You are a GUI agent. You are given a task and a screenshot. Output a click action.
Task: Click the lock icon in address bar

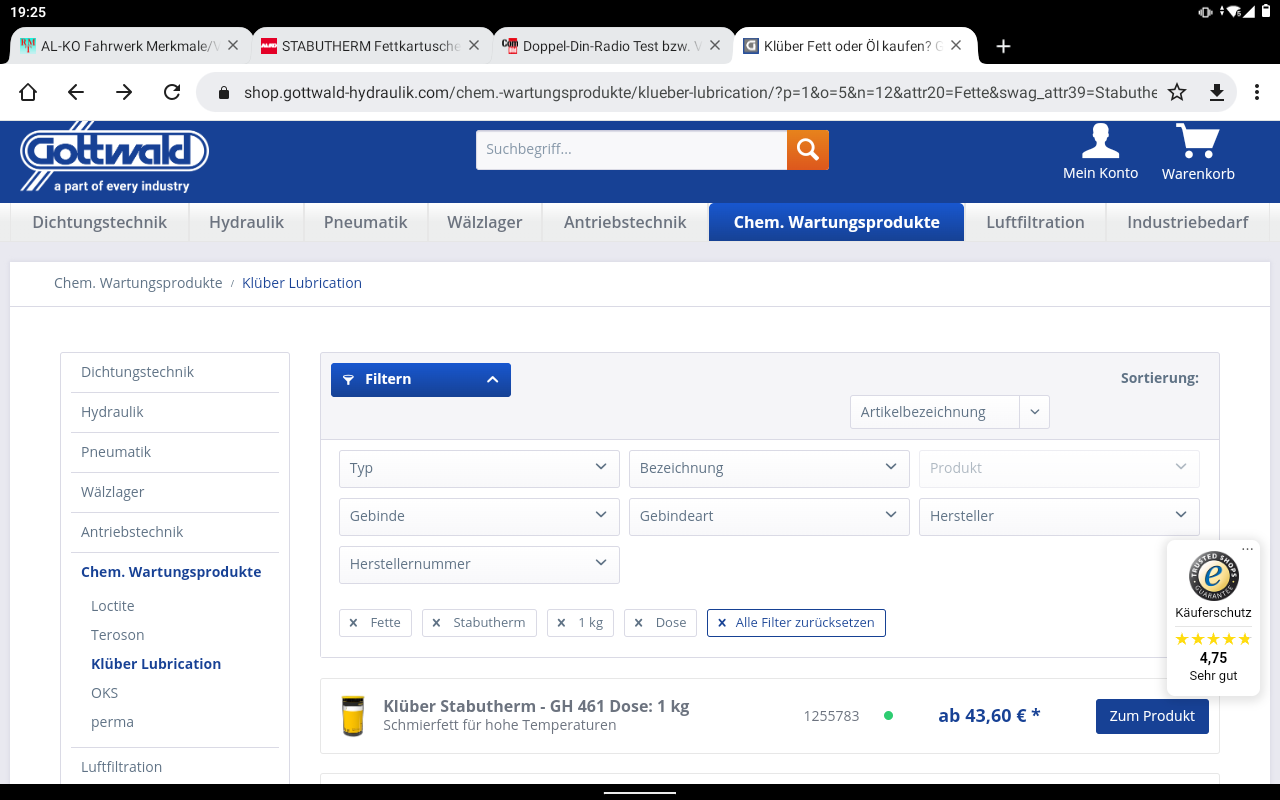(223, 92)
